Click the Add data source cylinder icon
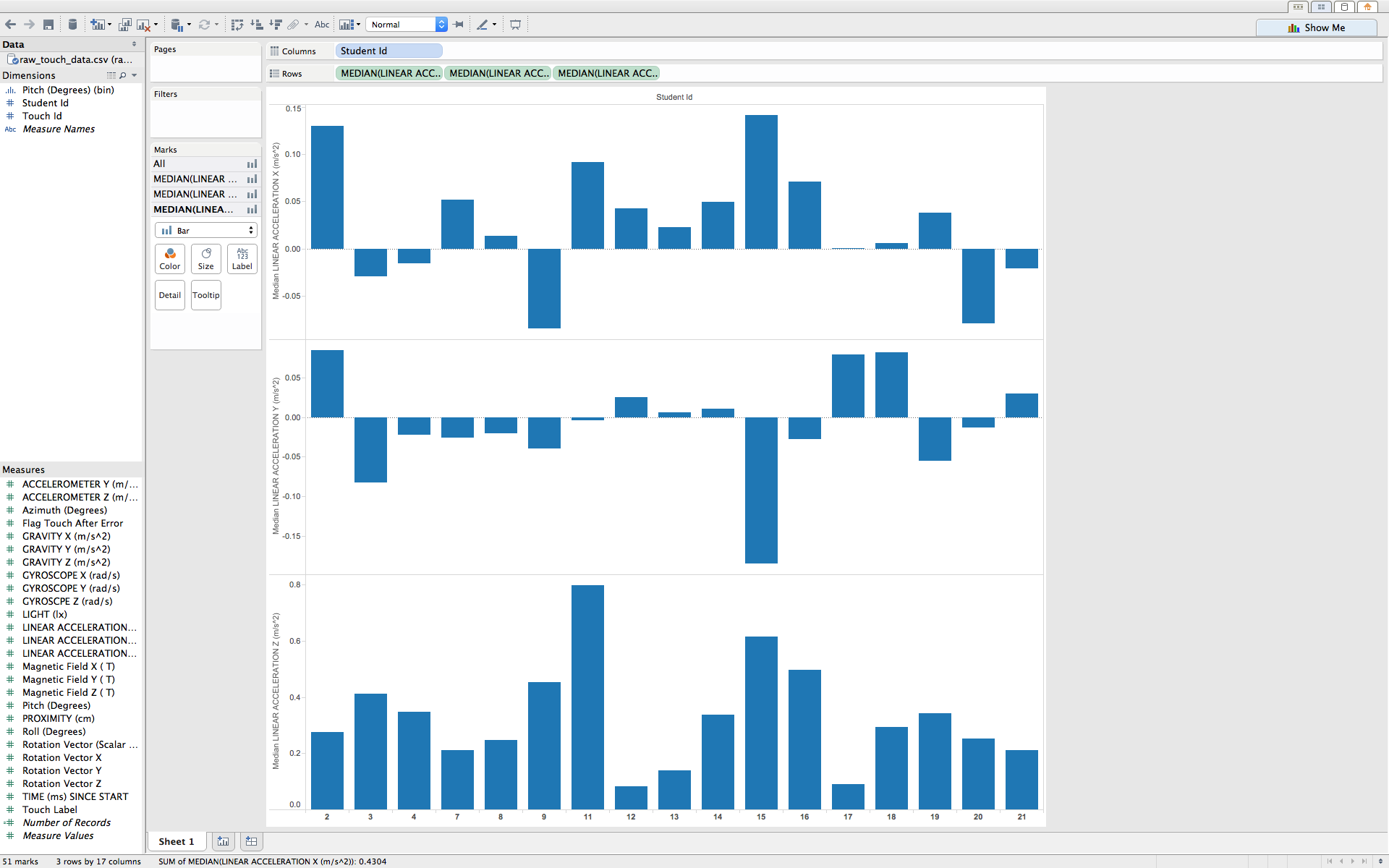The width and height of the screenshot is (1389, 868). 72,25
